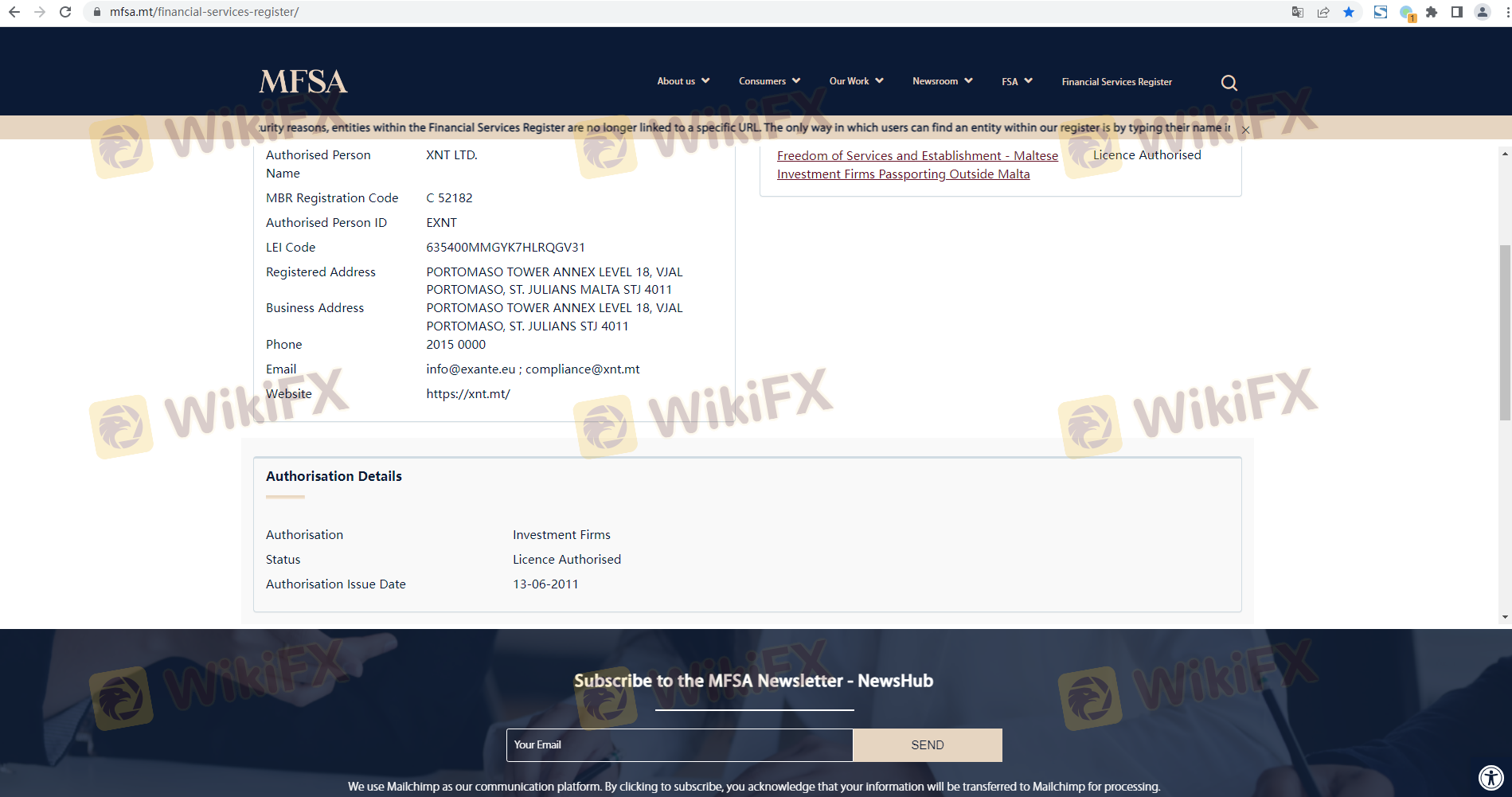The height and width of the screenshot is (797, 1512).
Task: Expand the Newsroom menu
Action: (x=943, y=81)
